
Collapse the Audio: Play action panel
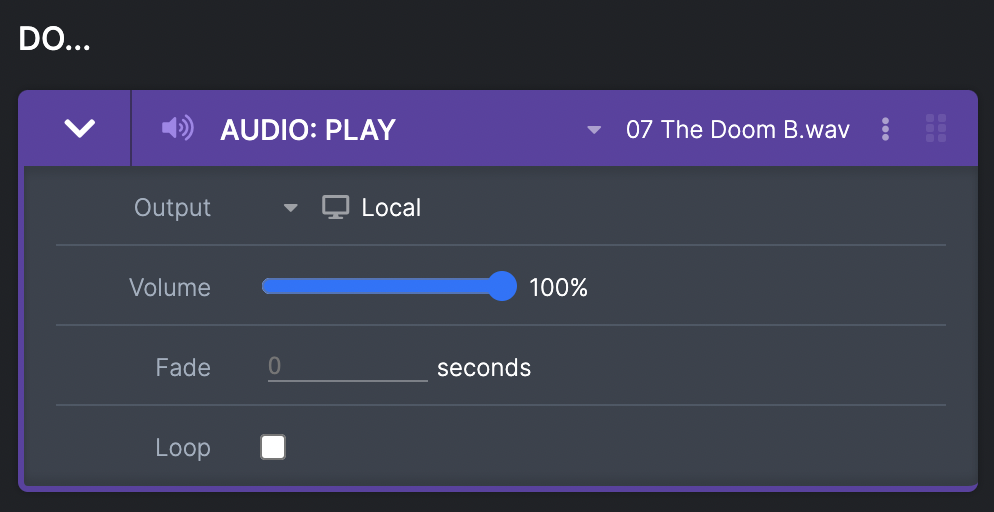80,129
